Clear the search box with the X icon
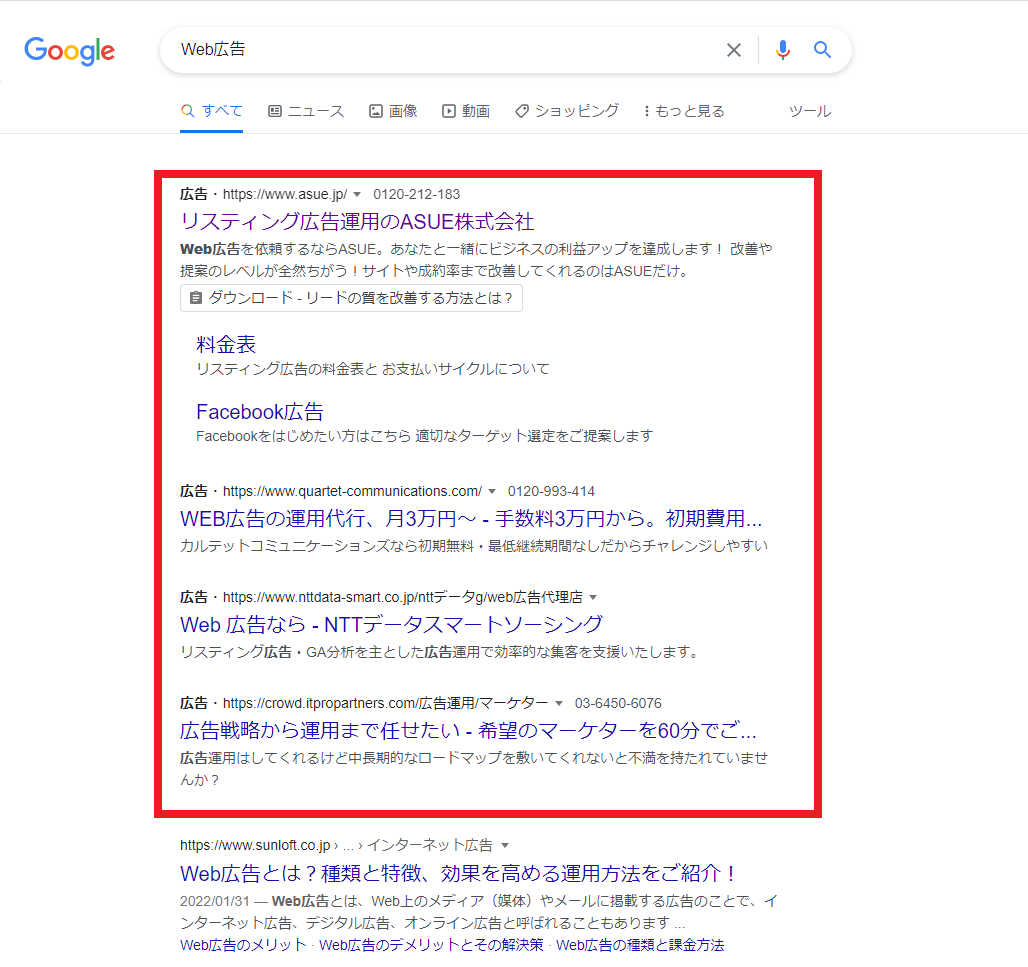1028x967 pixels. click(x=734, y=50)
